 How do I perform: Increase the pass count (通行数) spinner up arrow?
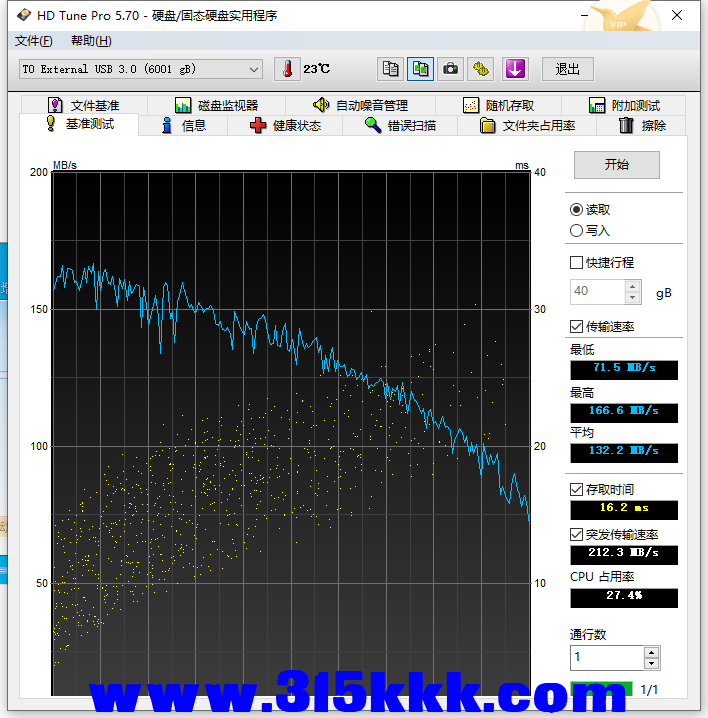click(652, 653)
